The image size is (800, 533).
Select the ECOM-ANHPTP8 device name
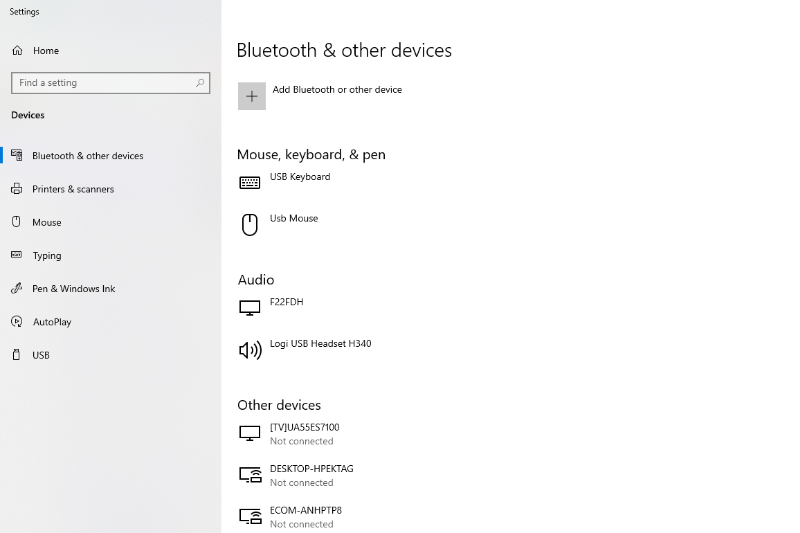(x=306, y=511)
